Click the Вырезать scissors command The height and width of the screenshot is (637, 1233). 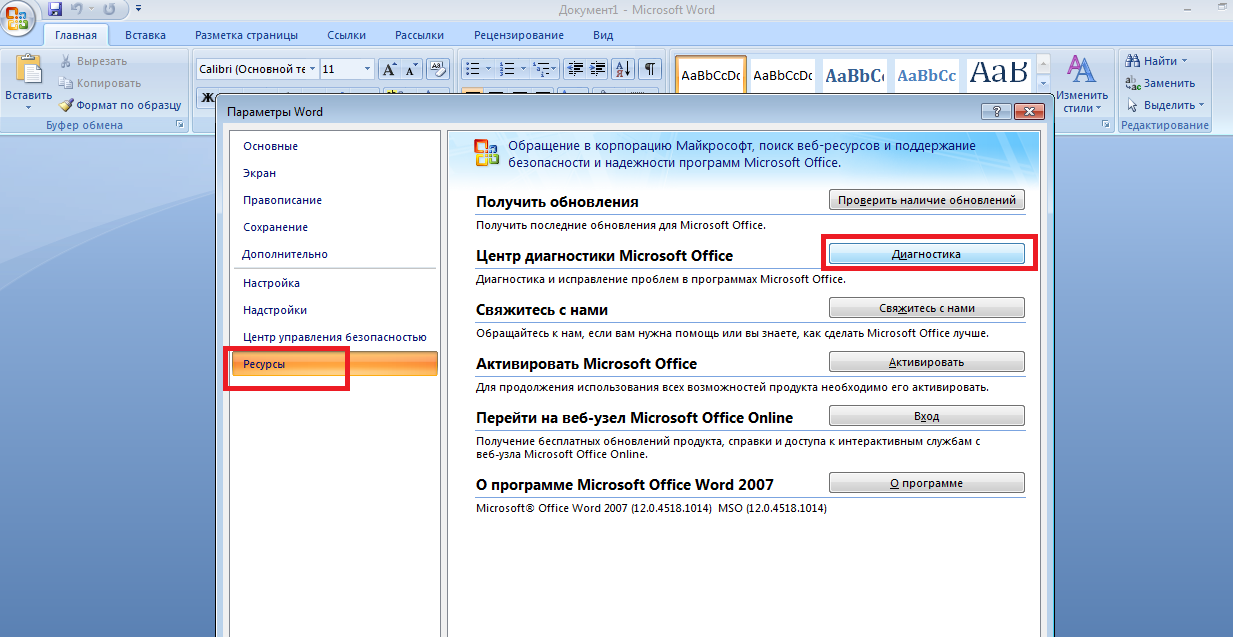pyautogui.click(x=93, y=61)
